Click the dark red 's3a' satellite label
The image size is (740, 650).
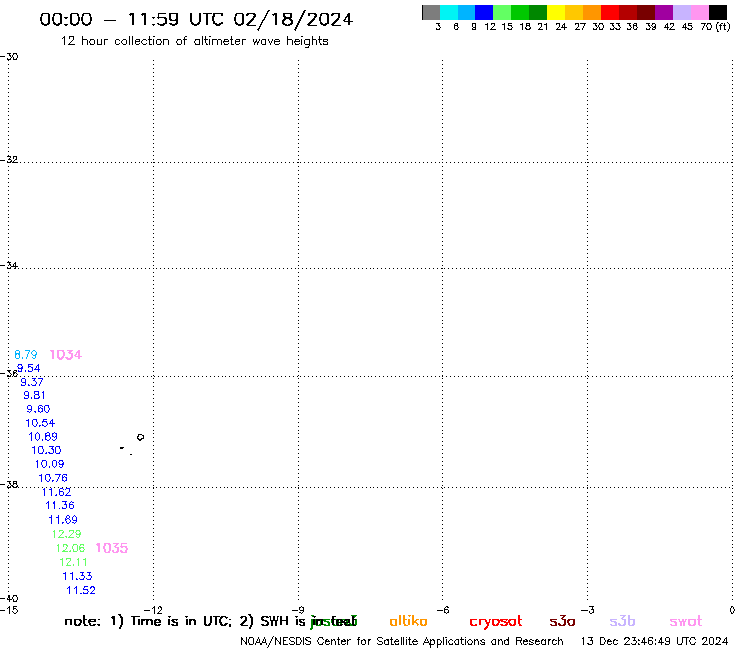tap(562, 621)
